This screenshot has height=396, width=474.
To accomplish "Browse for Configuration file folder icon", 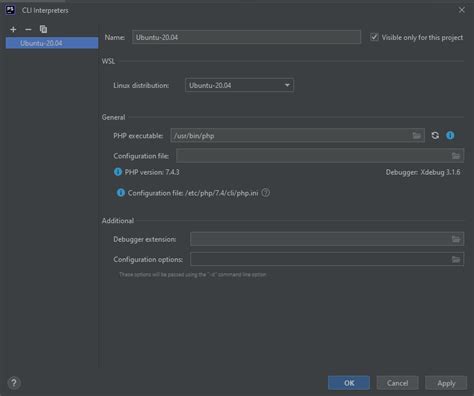I will 456,156.
